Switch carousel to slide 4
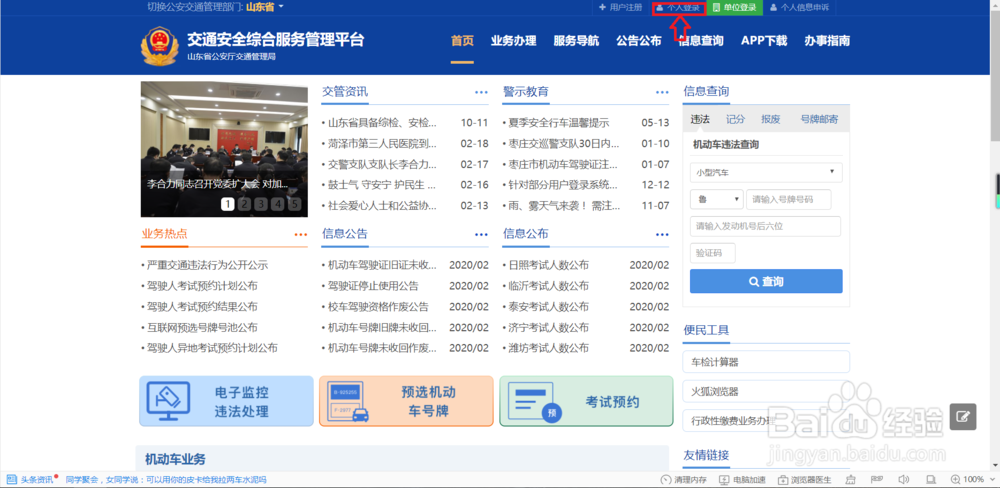 pos(277,204)
